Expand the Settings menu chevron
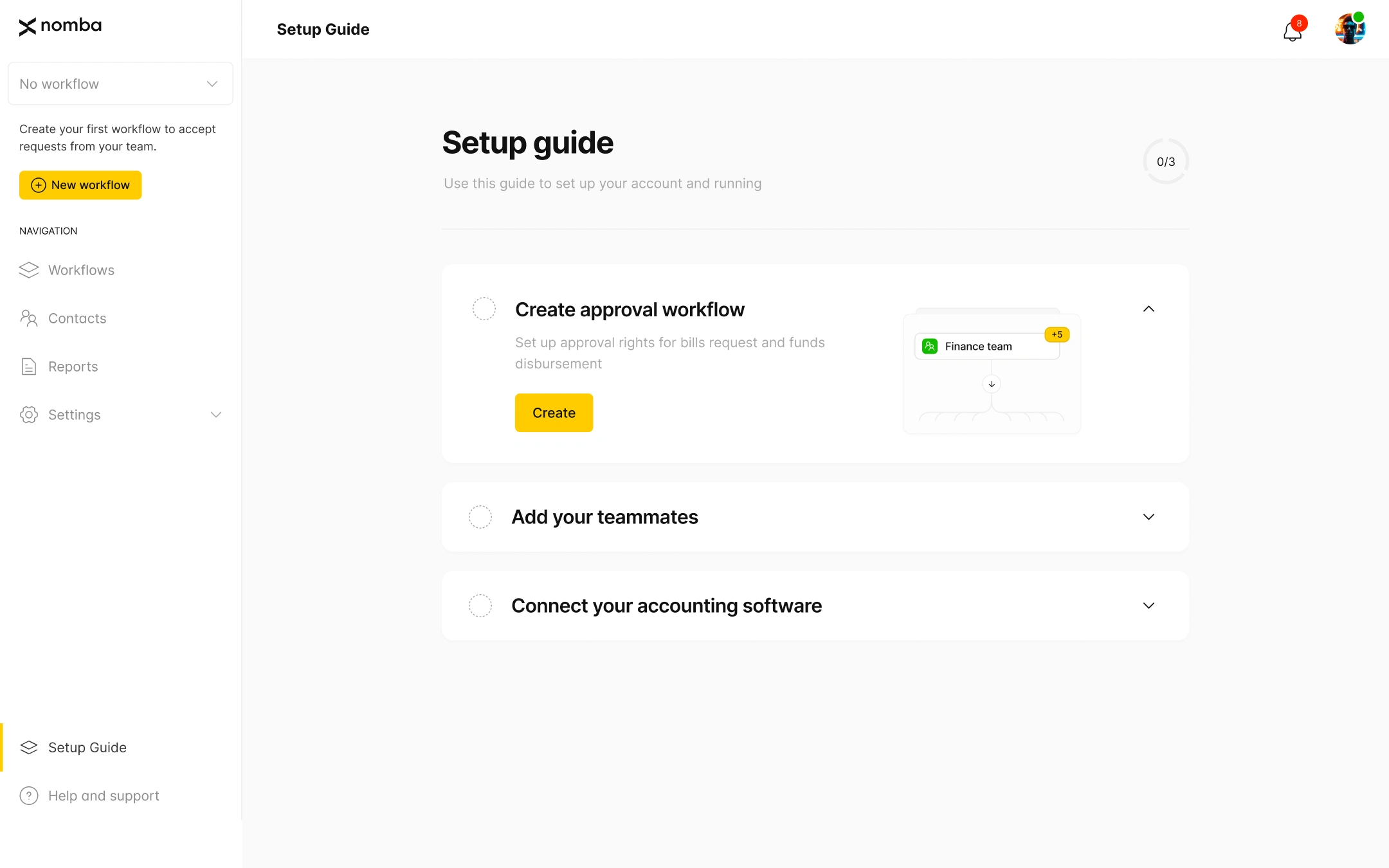Viewport: 1389px width, 868px height. [217, 415]
